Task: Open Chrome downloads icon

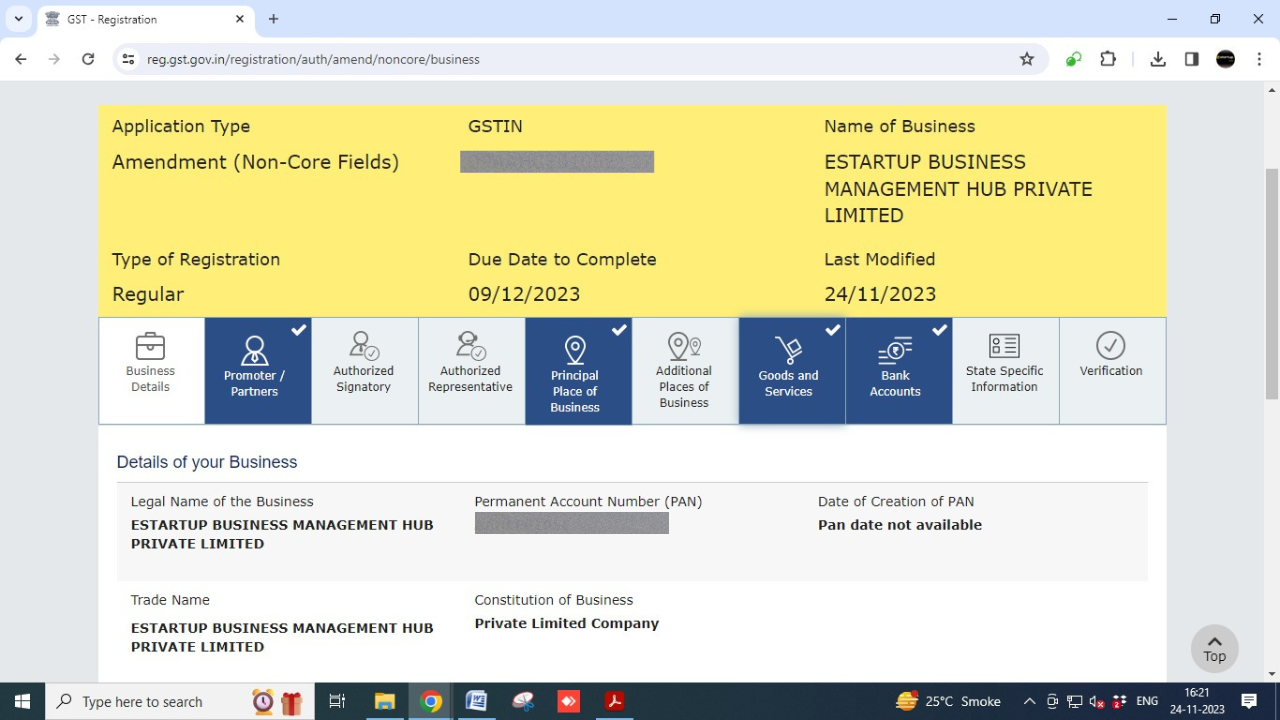Action: tap(1158, 59)
